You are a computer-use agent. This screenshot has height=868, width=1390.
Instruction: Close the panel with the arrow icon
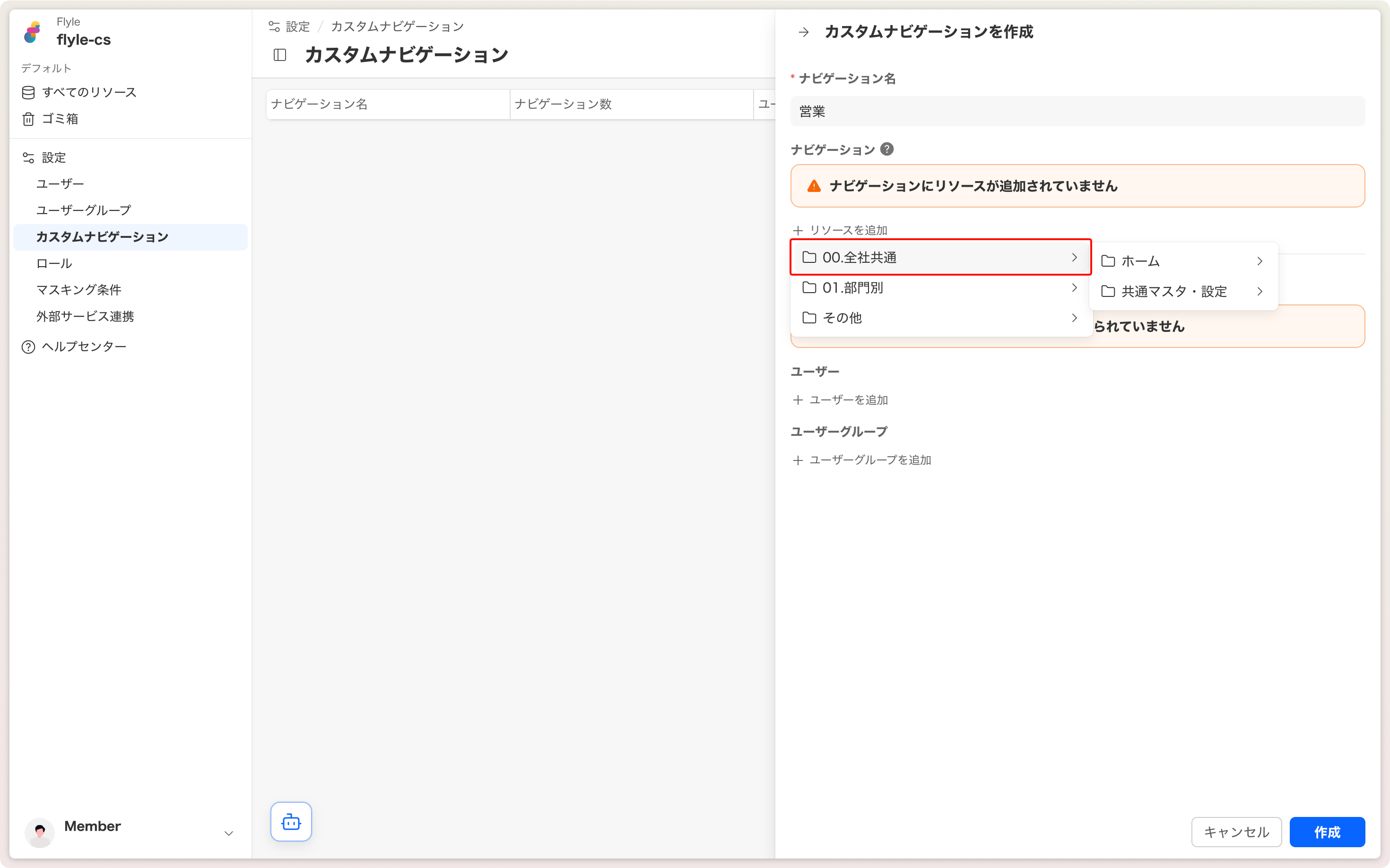tap(804, 32)
